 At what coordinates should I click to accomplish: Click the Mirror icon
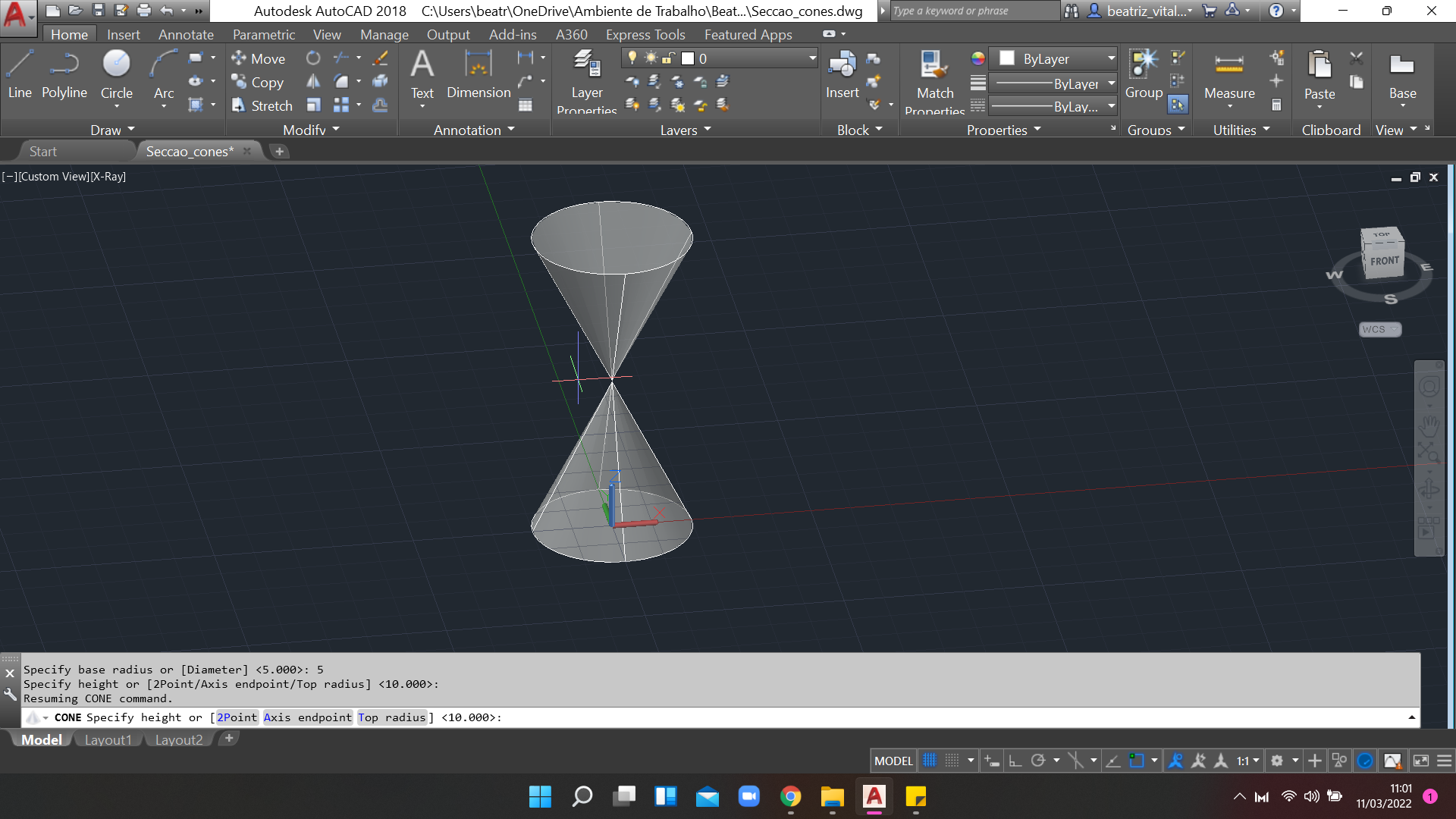click(313, 81)
